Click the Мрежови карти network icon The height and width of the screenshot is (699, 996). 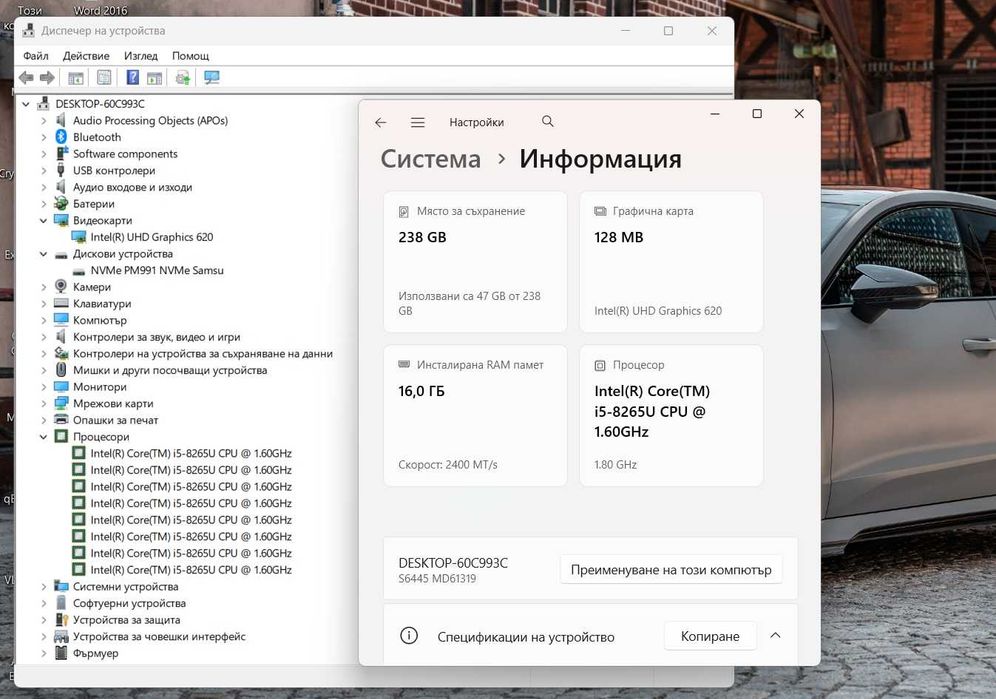61,403
